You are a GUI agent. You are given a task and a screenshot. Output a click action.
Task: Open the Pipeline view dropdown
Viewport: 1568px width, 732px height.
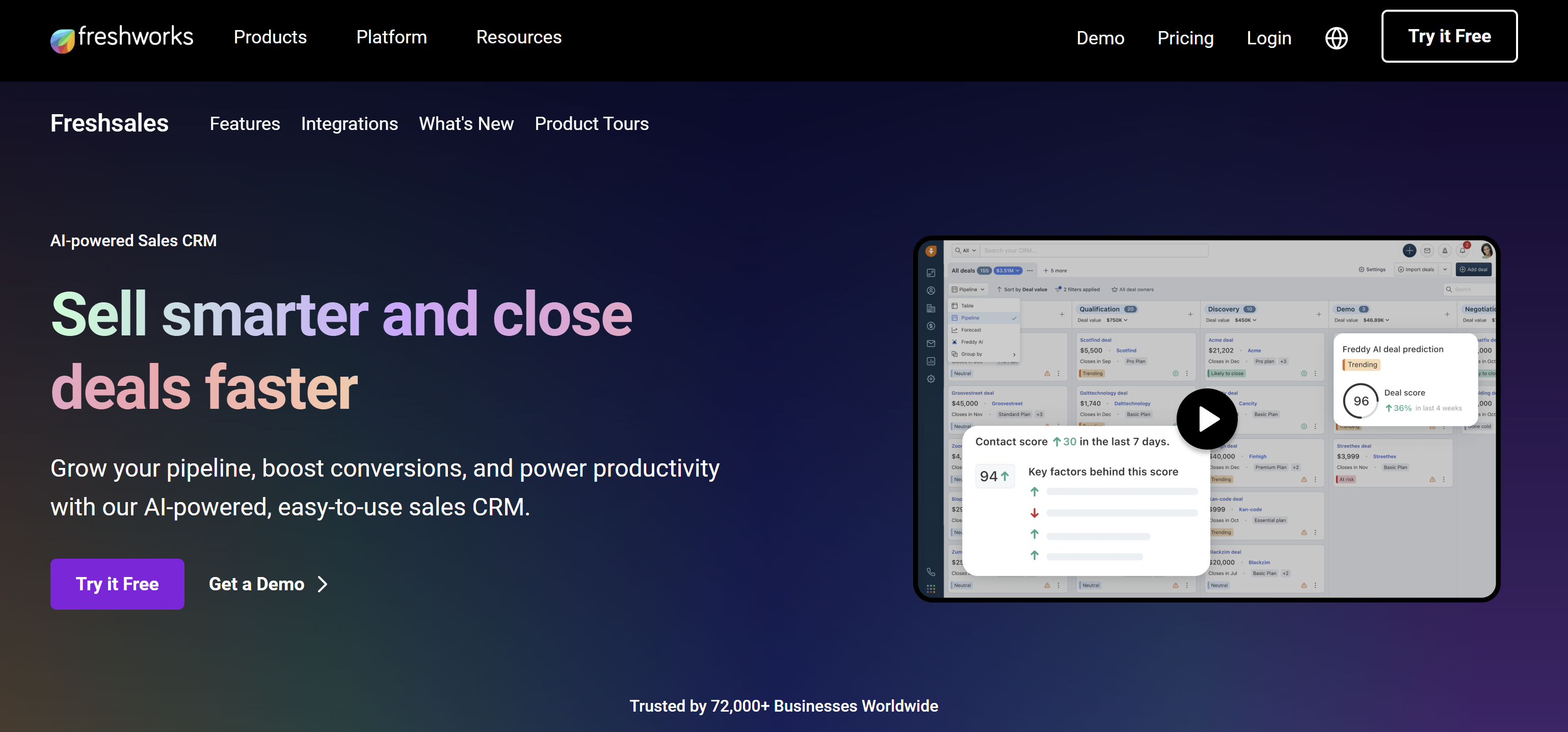click(x=968, y=289)
